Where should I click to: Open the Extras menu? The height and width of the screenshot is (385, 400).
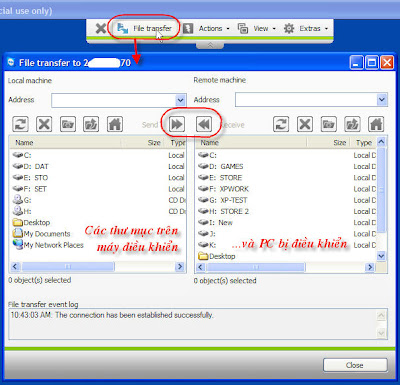coord(306,28)
